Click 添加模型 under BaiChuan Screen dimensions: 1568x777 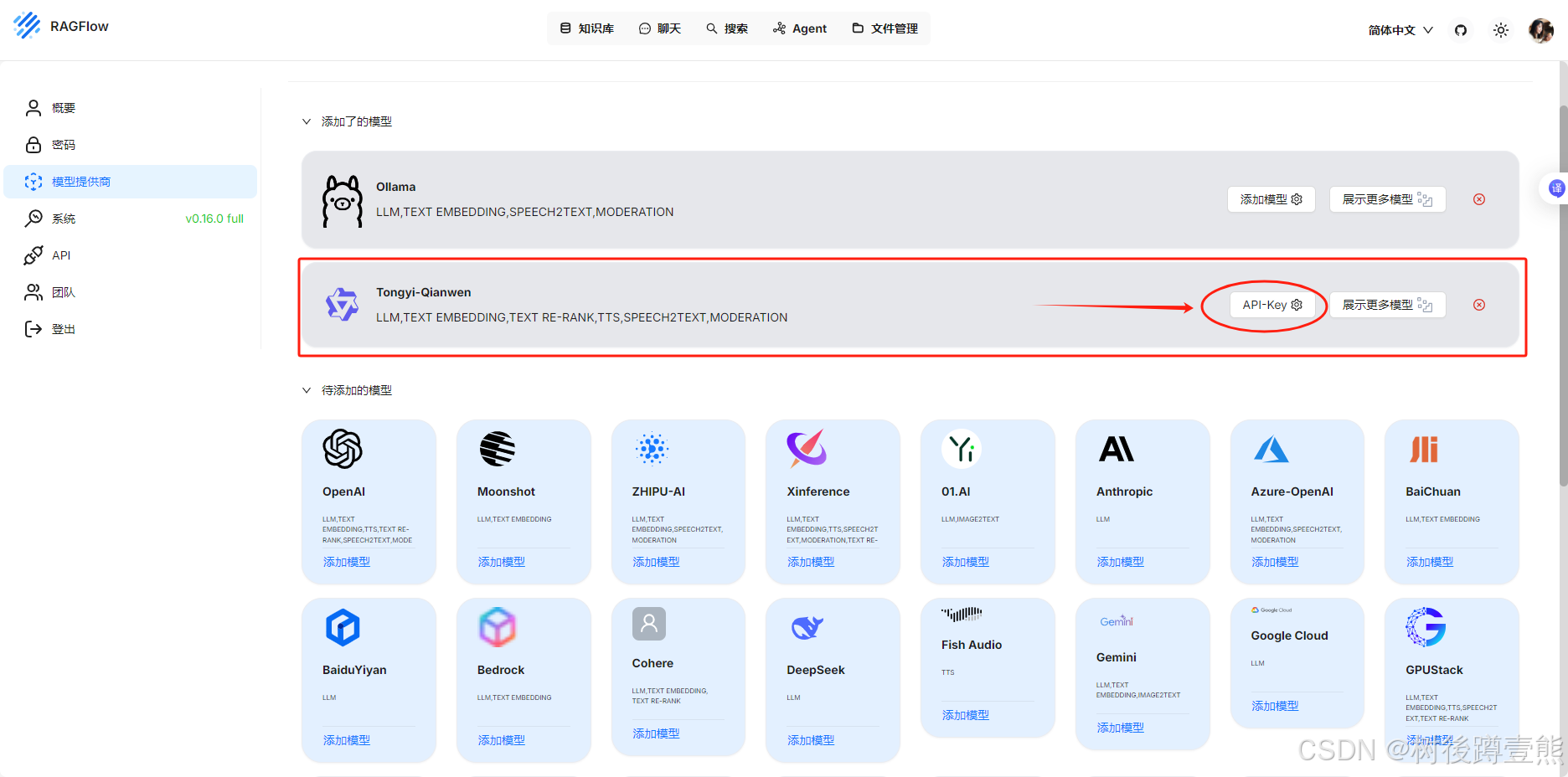pyautogui.click(x=1430, y=562)
